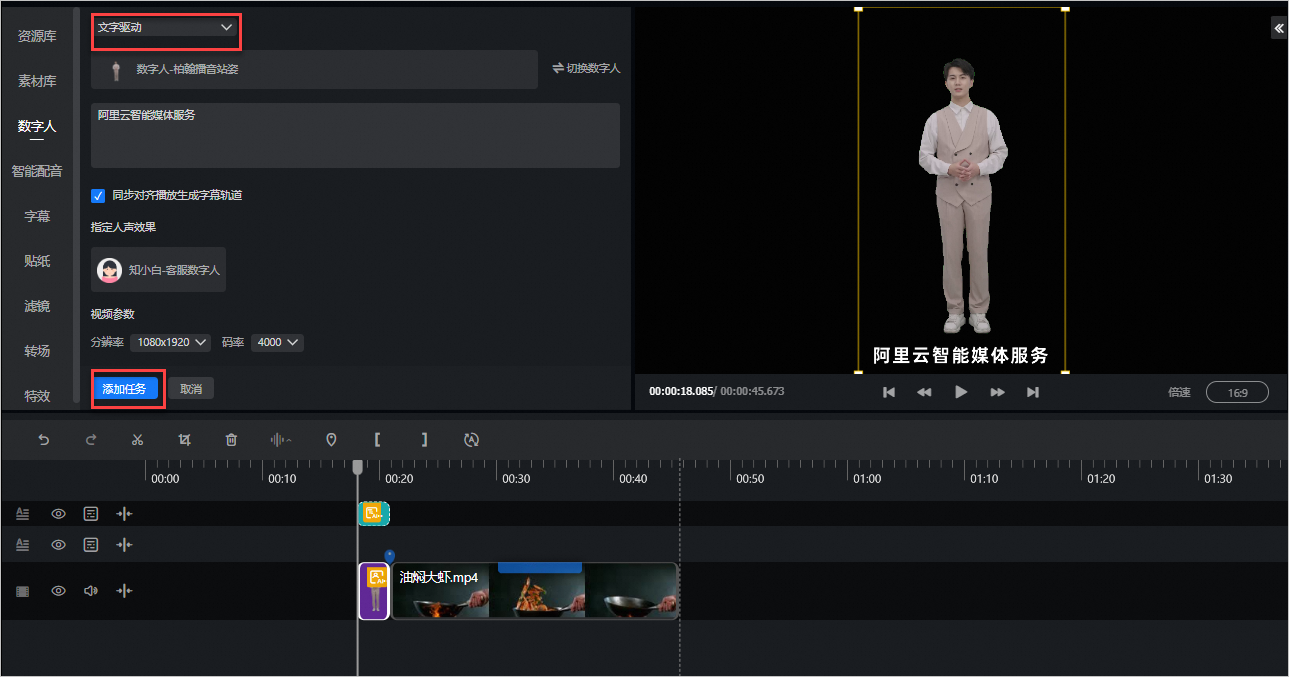Open the 贴纸 tab
Image resolution: width=1289 pixels, height=677 pixels.
click(37, 261)
